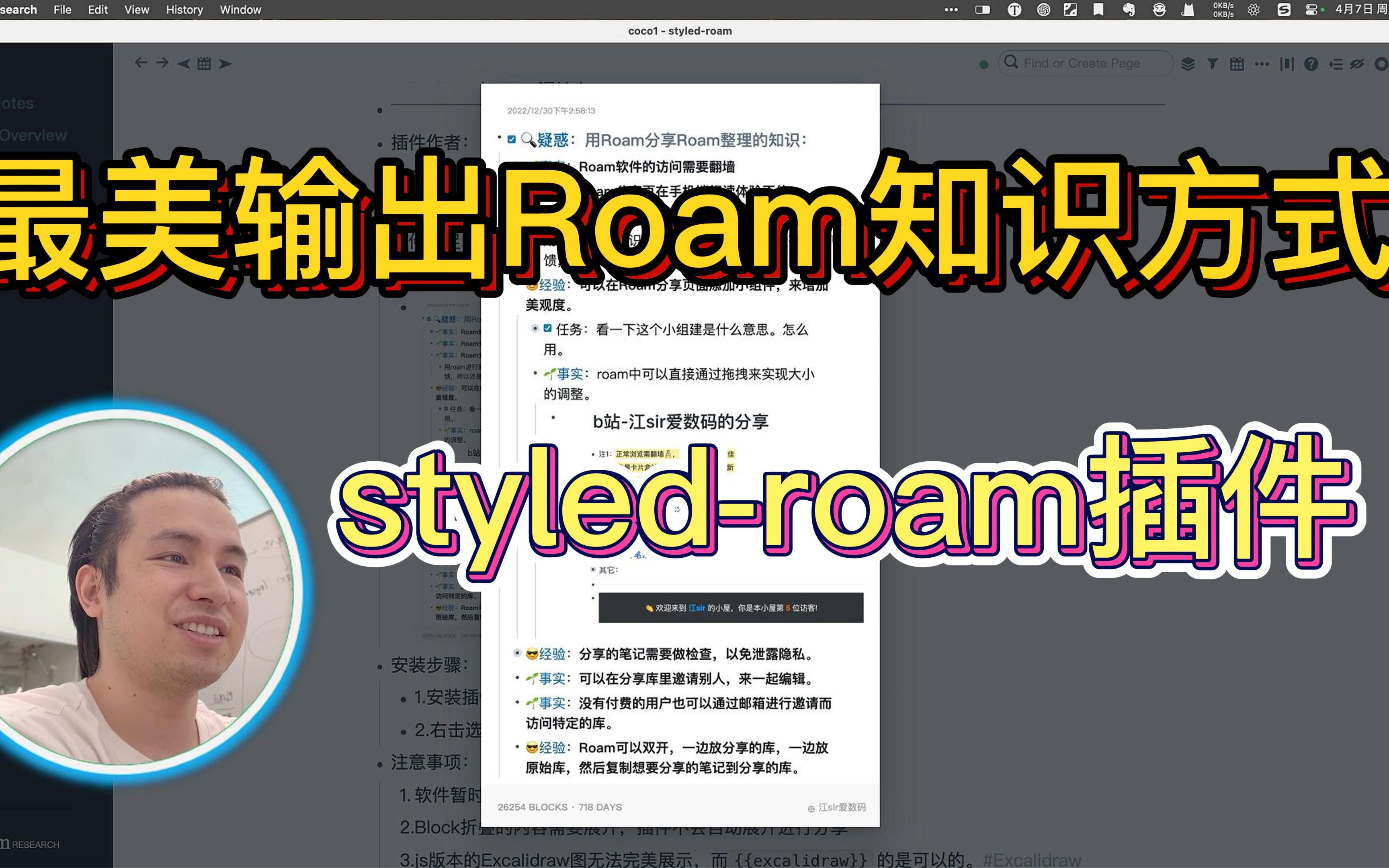Screen dimensions: 1389x868
Task: Open the 江sir link in welcome banner
Action: [x=697, y=608]
